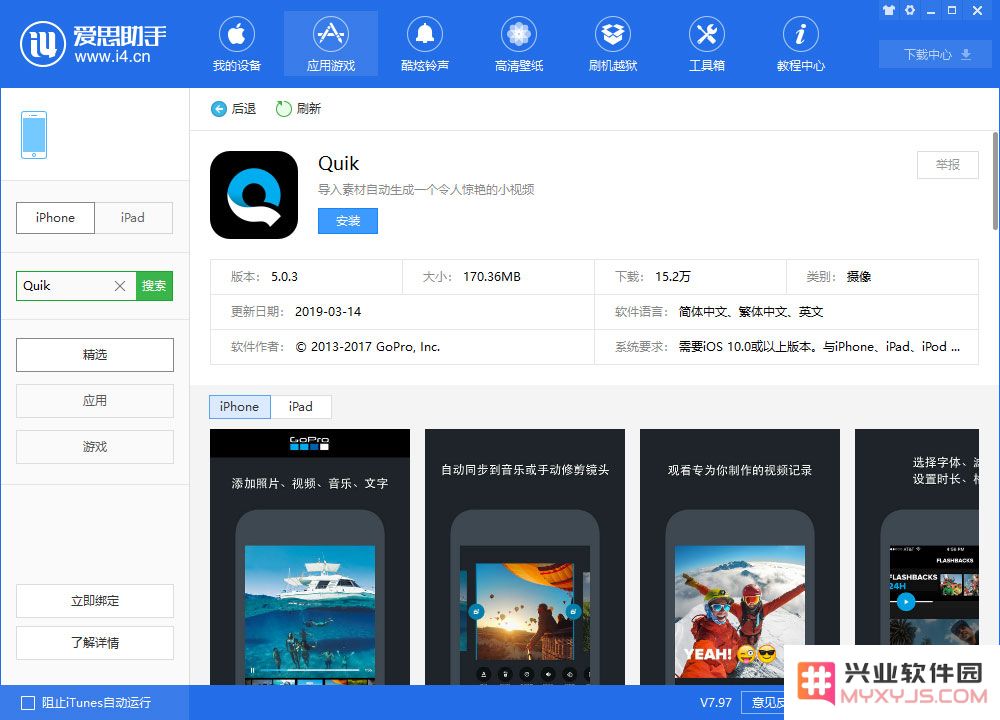Click the Quik app title text
Viewport: 1000px width, 720px height.
(339, 164)
